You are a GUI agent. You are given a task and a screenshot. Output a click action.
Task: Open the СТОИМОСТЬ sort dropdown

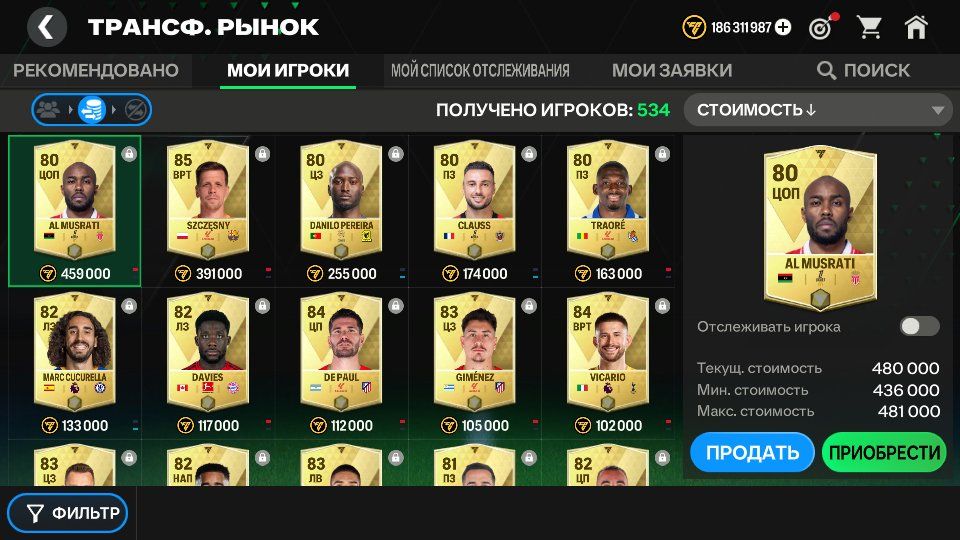point(818,110)
